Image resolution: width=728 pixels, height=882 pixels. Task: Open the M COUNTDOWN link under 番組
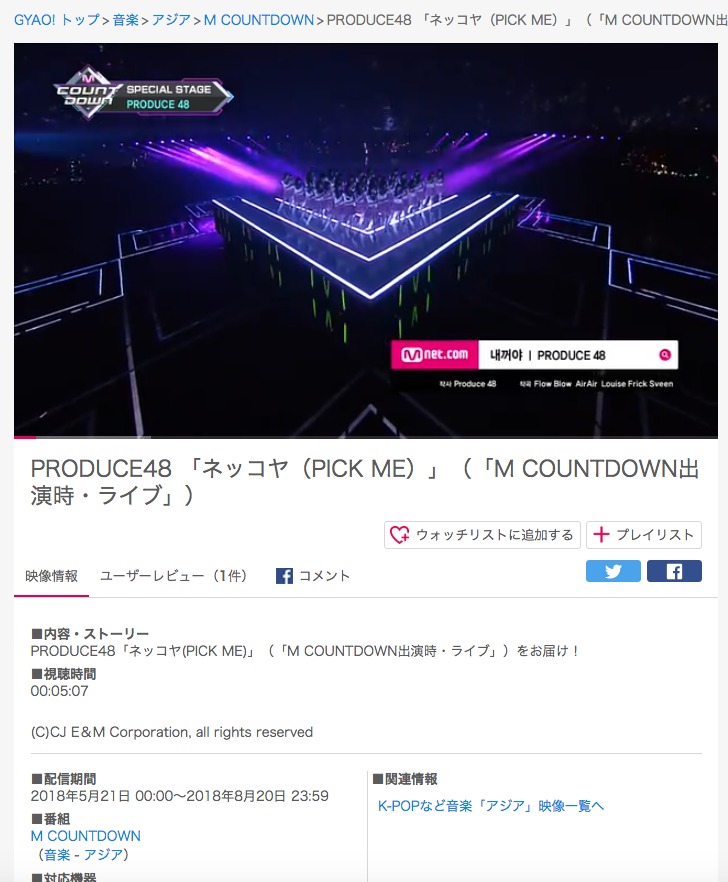tap(86, 836)
